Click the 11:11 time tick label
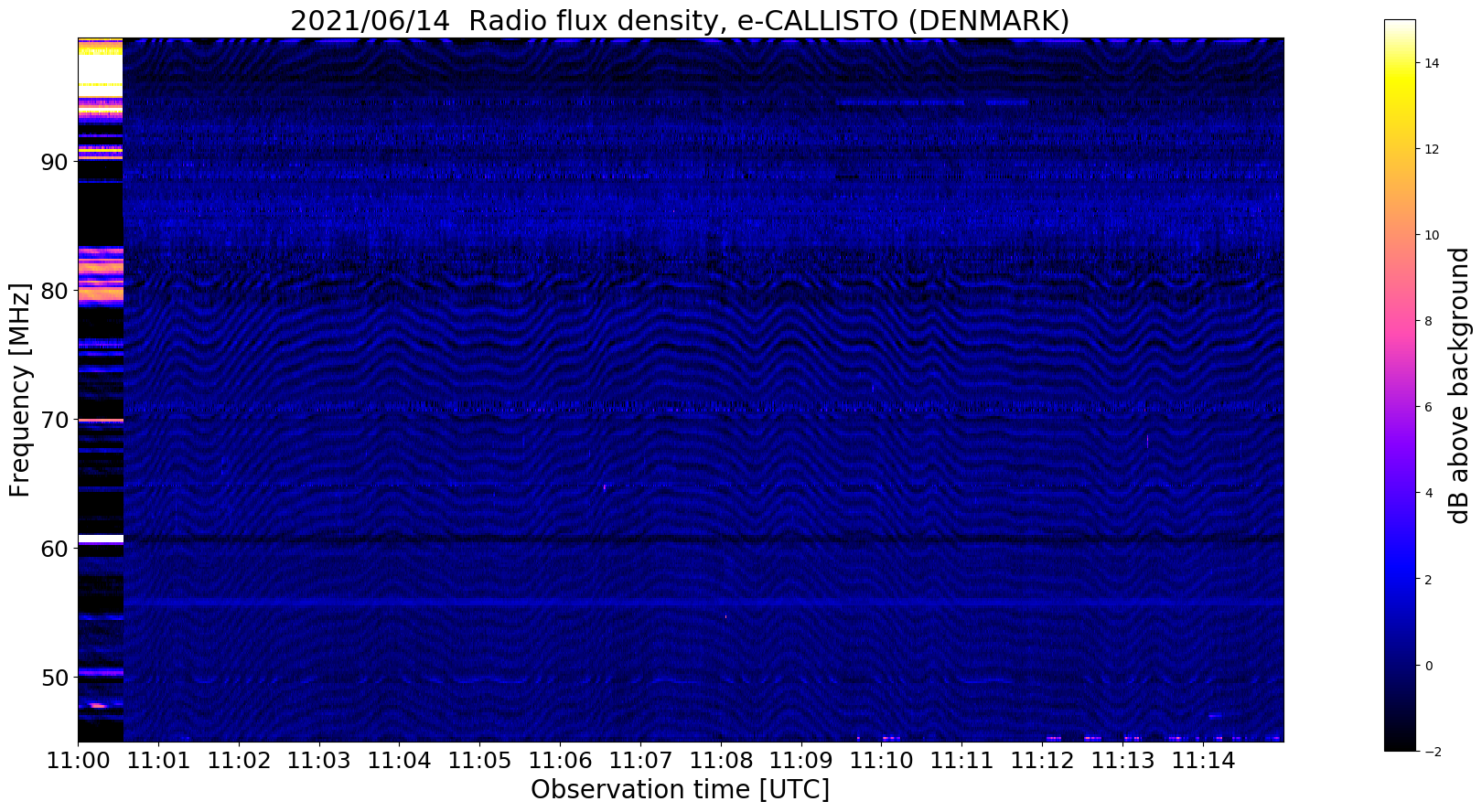Screen dimensions: 1482x812 point(961,761)
